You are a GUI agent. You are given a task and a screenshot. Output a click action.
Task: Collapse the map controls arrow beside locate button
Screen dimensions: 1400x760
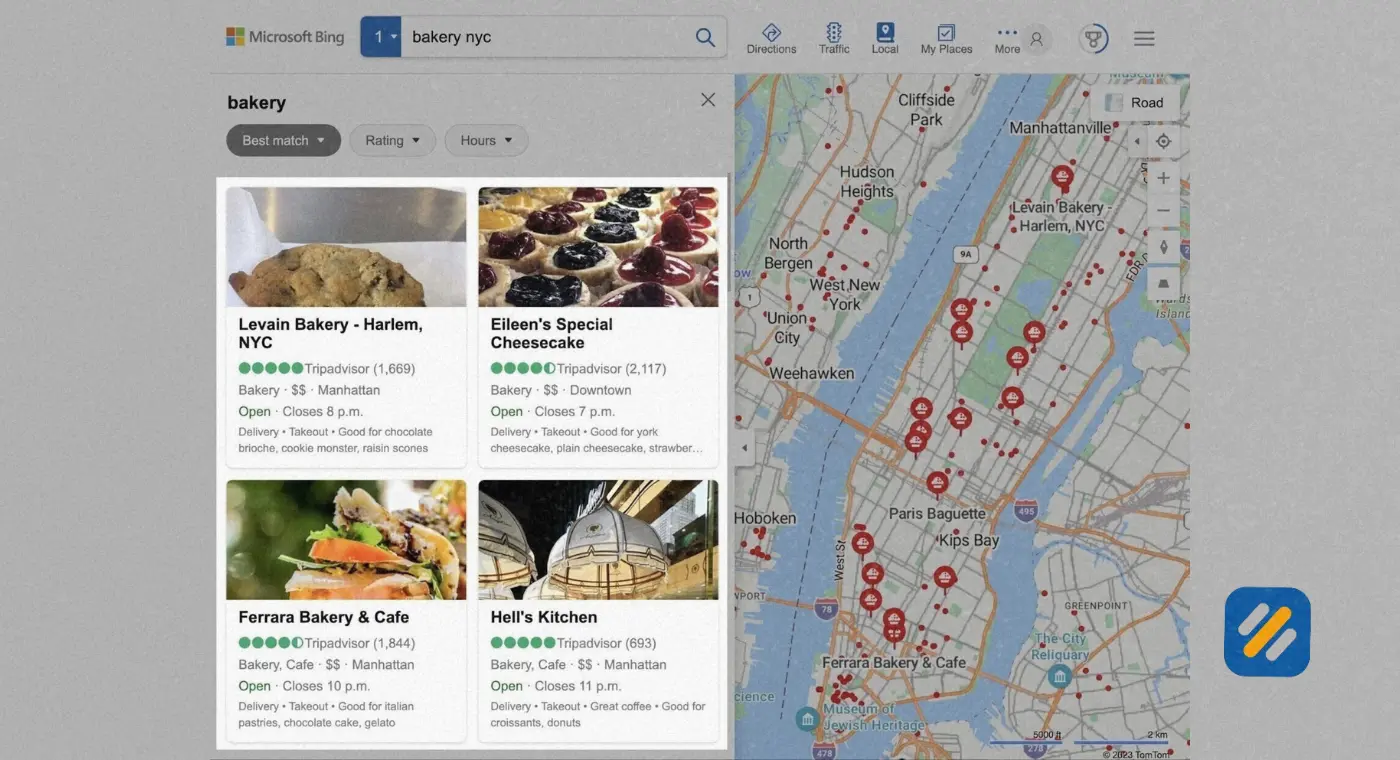(1138, 142)
